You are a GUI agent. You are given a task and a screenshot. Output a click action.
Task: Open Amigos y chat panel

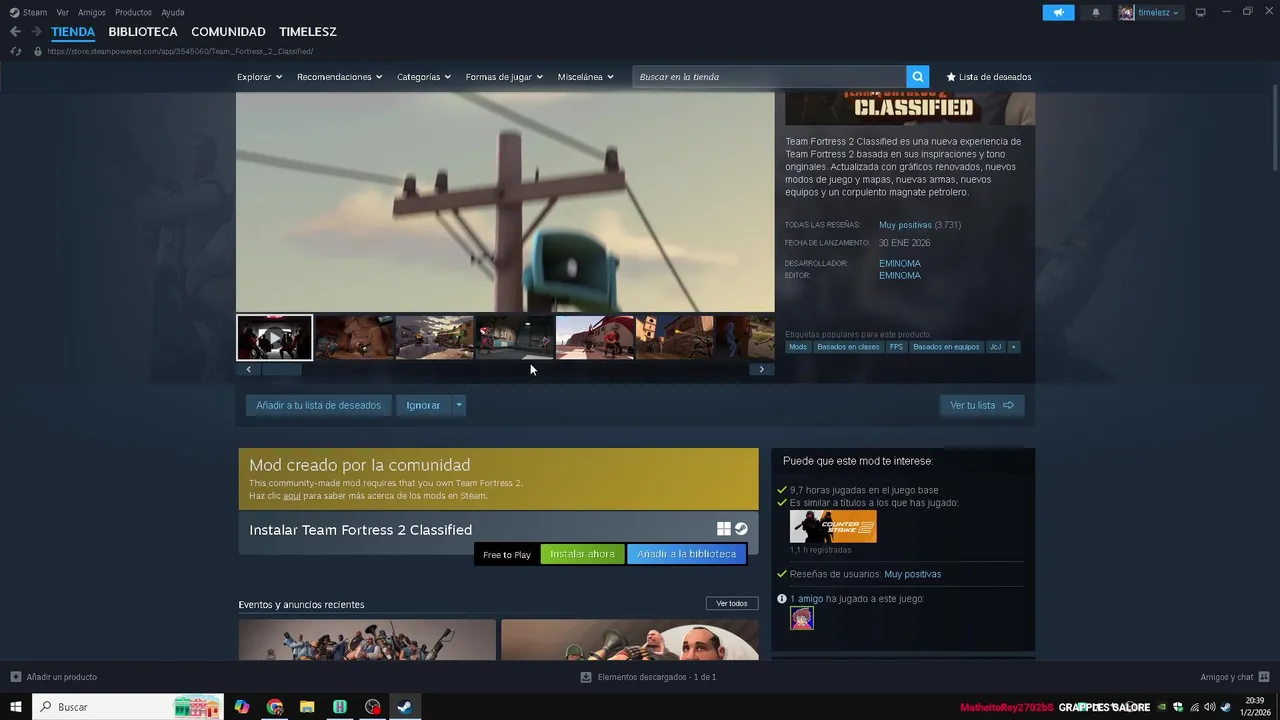pyautogui.click(x=1235, y=677)
